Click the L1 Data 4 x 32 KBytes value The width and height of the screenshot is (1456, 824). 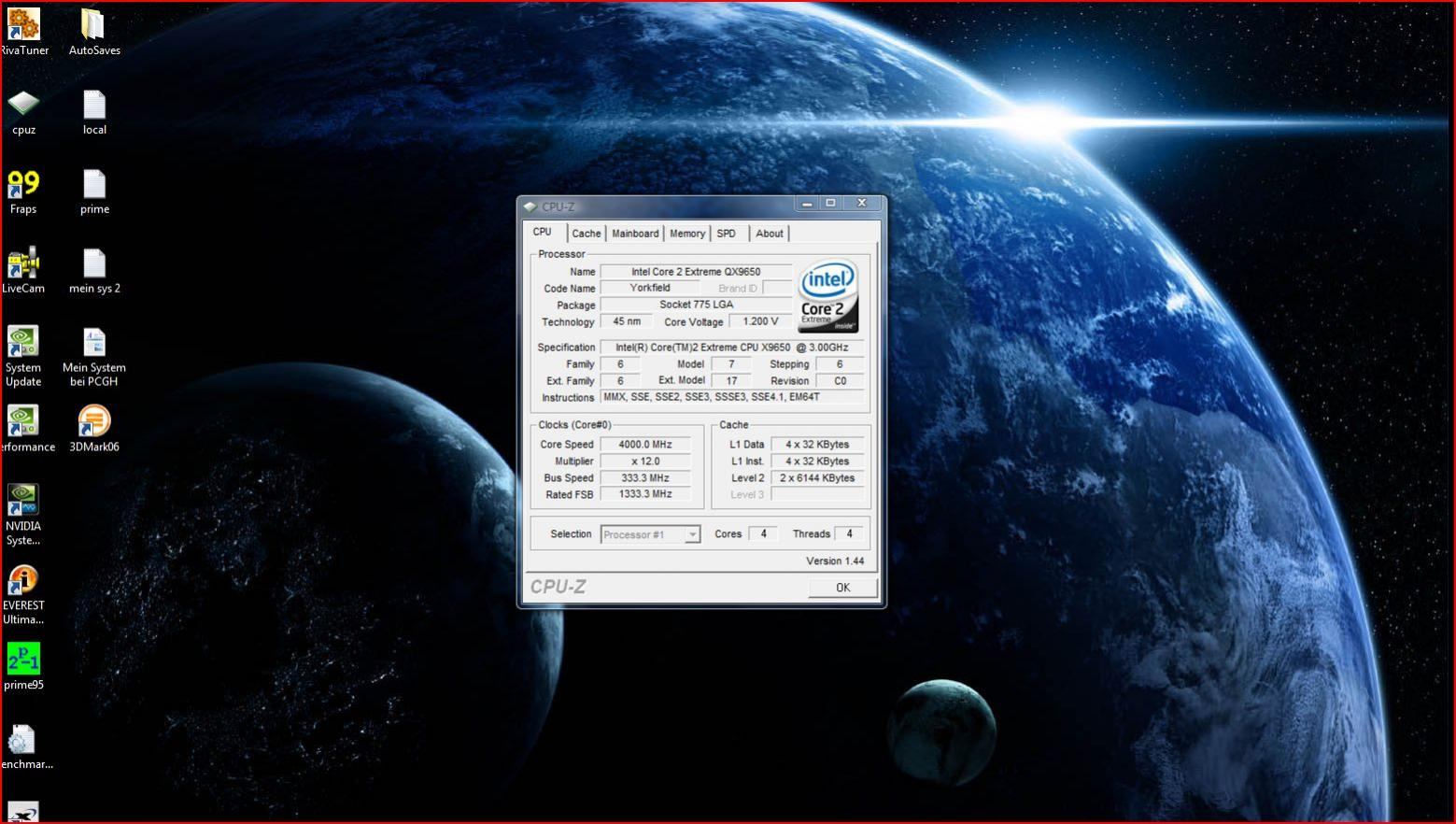click(x=817, y=445)
